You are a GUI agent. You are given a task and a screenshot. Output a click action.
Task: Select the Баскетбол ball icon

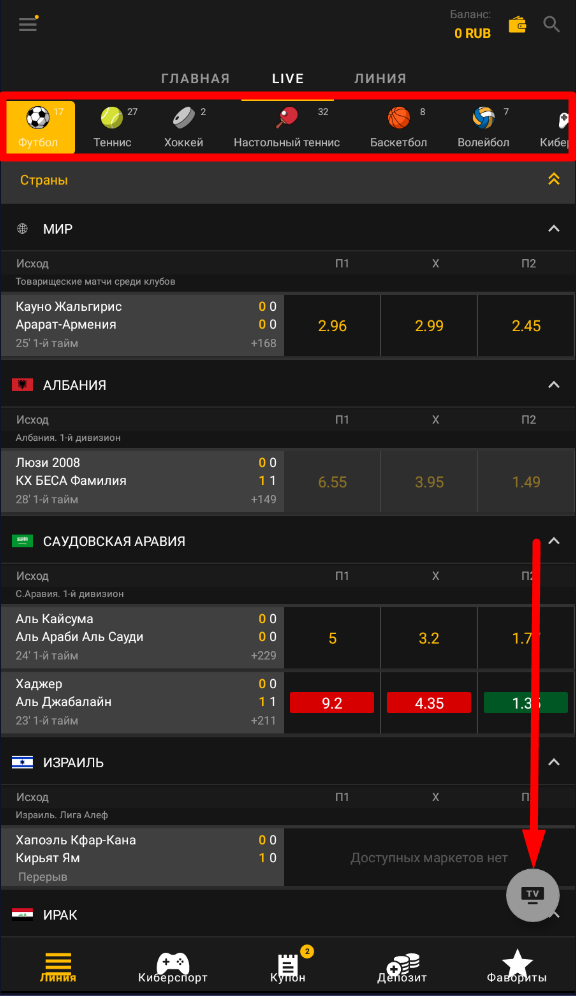tap(399, 118)
